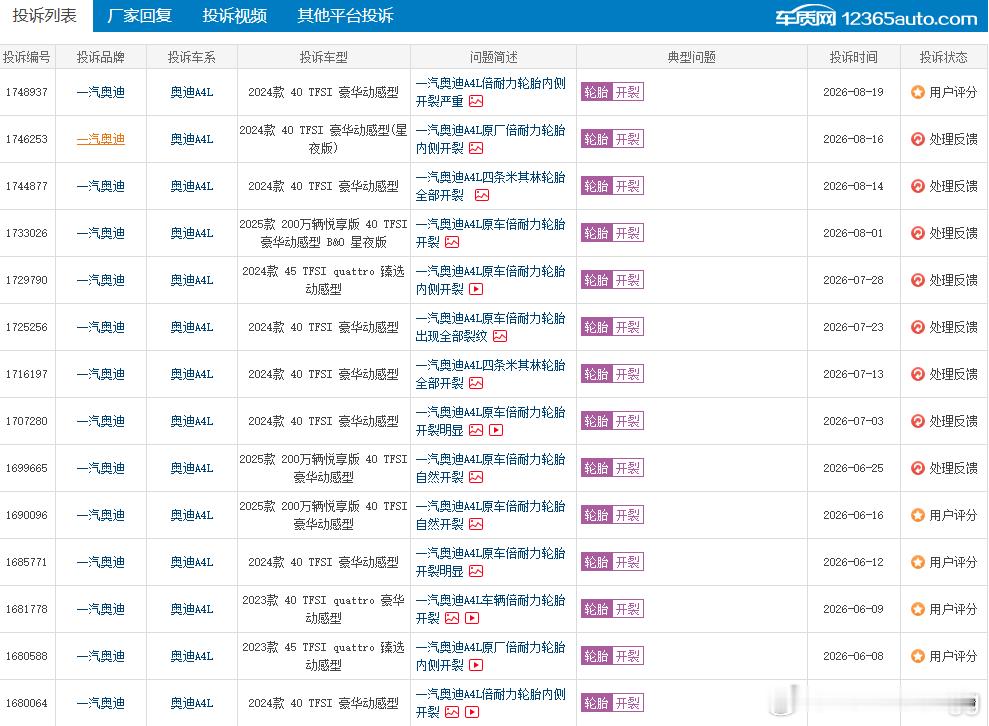Open image icon for complaint 1690096
The image size is (989, 726).
[x=476, y=524]
